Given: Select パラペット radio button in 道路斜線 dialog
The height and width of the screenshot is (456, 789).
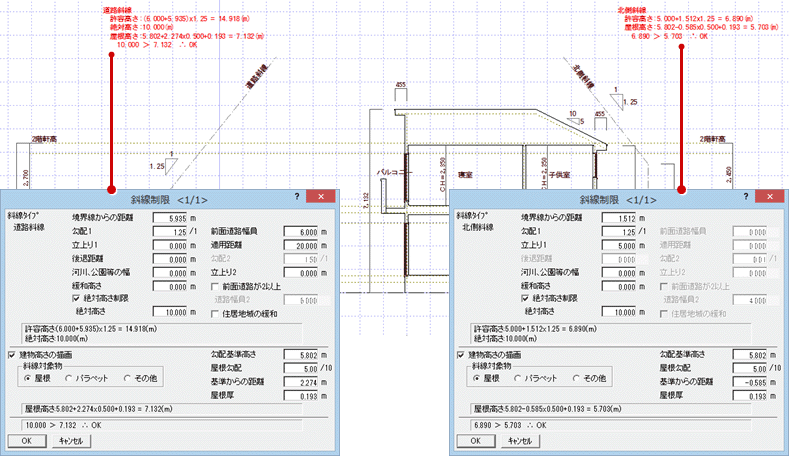Looking at the screenshot, I should coord(69,378).
